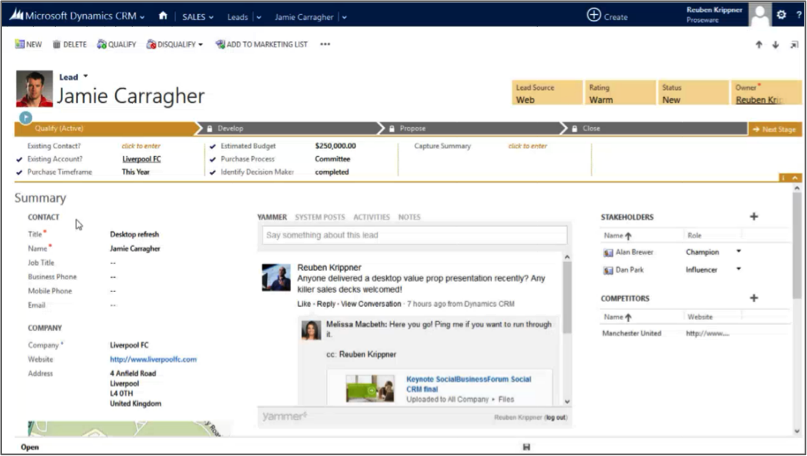Open the DISQUALIFY dropdown arrow
Image resolution: width=807 pixels, height=456 pixels.
pos(200,44)
